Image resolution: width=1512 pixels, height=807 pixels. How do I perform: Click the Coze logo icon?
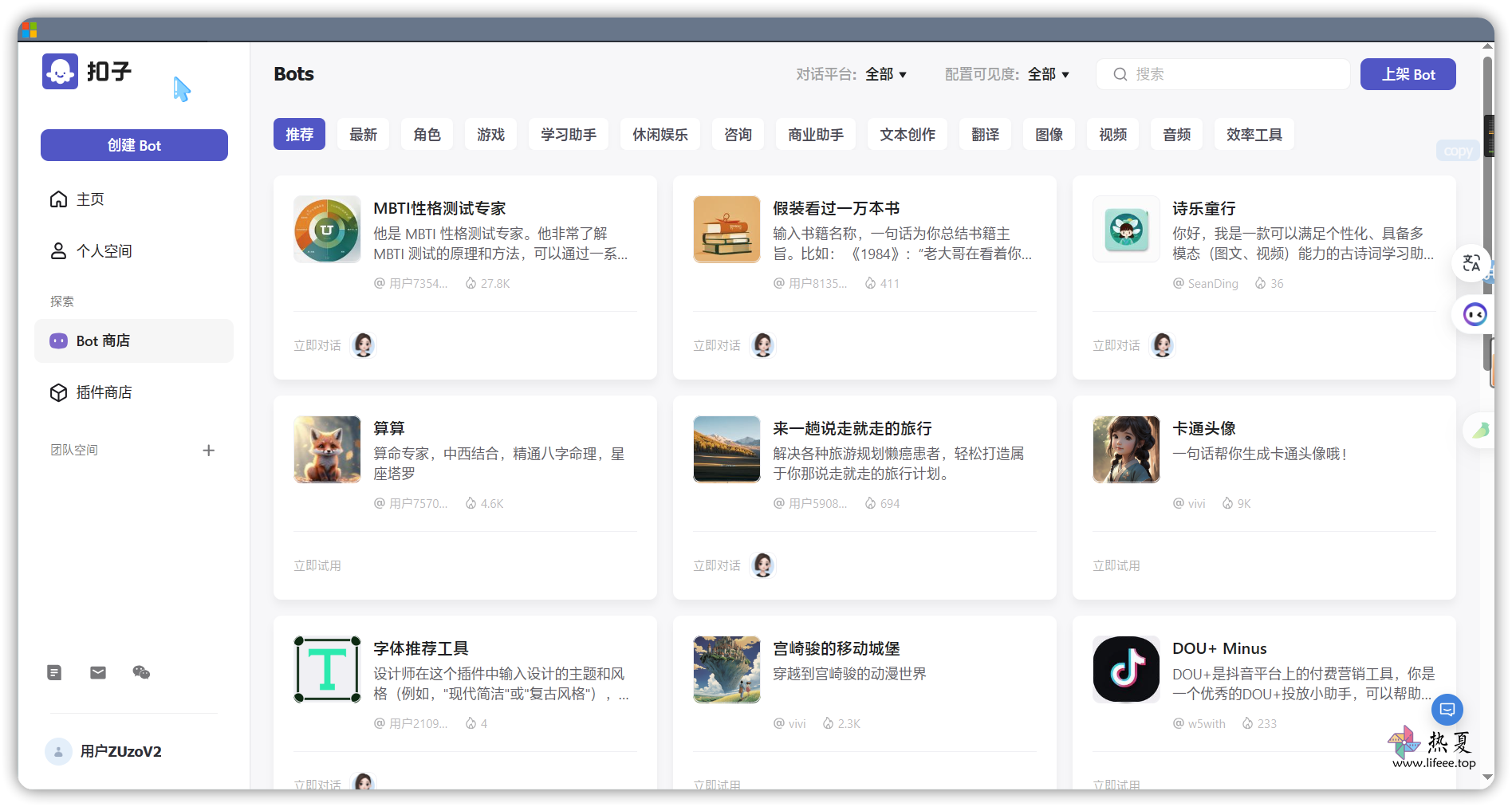pyautogui.click(x=61, y=72)
